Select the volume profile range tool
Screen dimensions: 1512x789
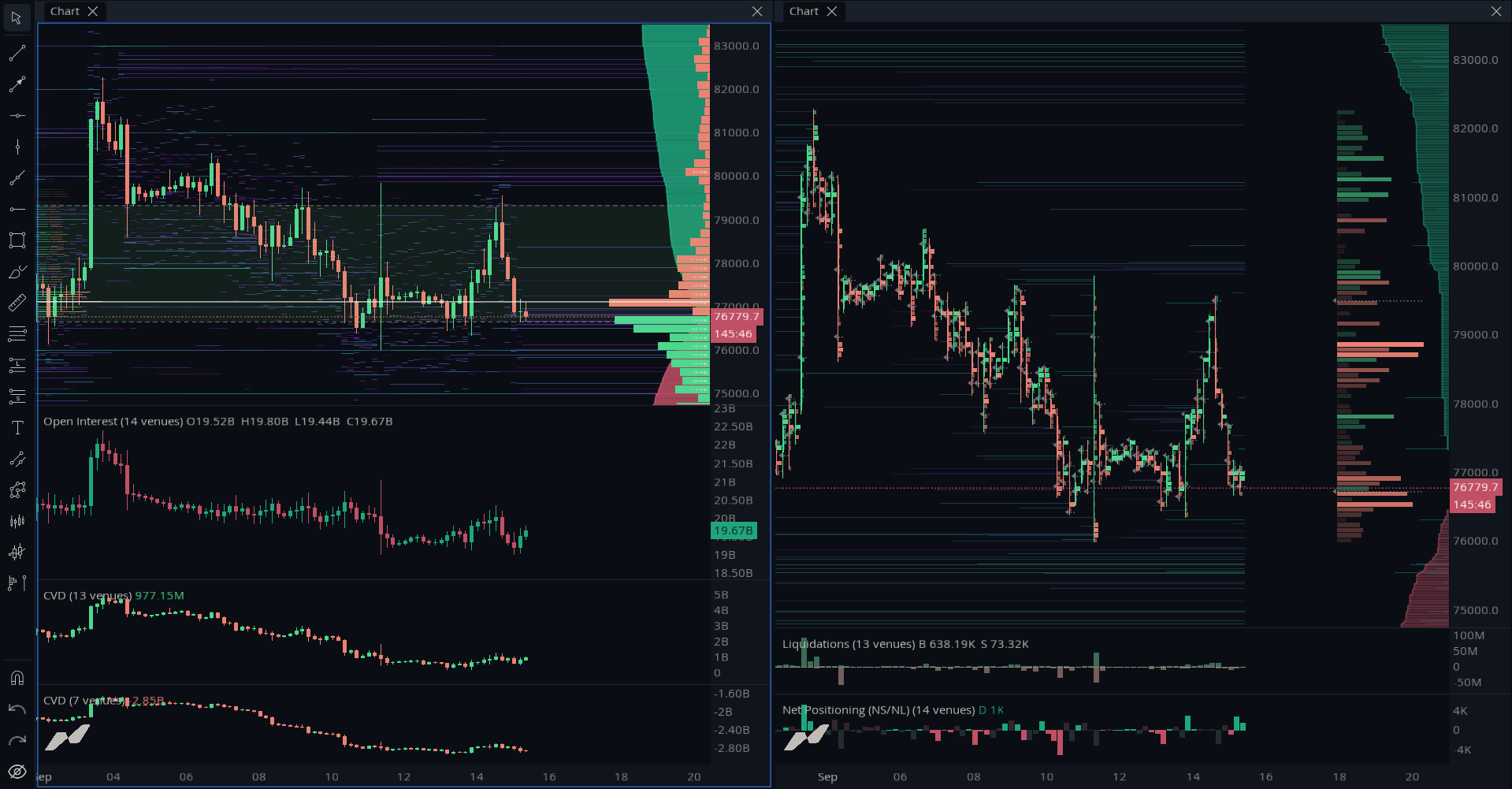click(17, 583)
